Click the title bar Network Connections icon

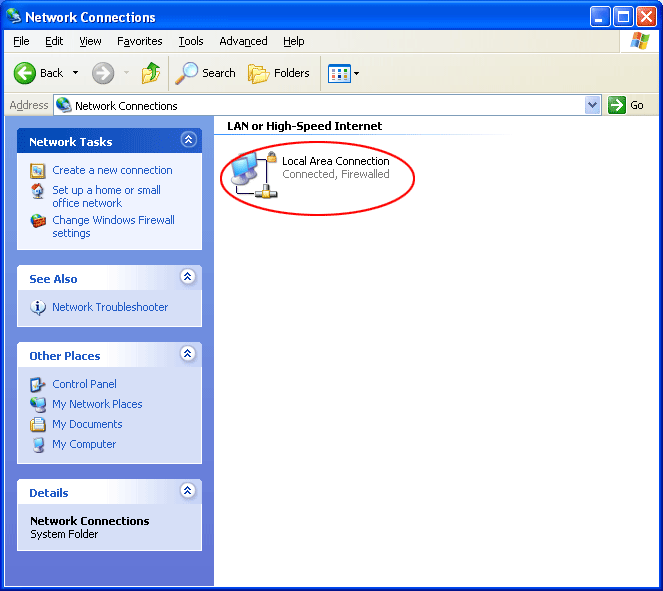[14, 16]
